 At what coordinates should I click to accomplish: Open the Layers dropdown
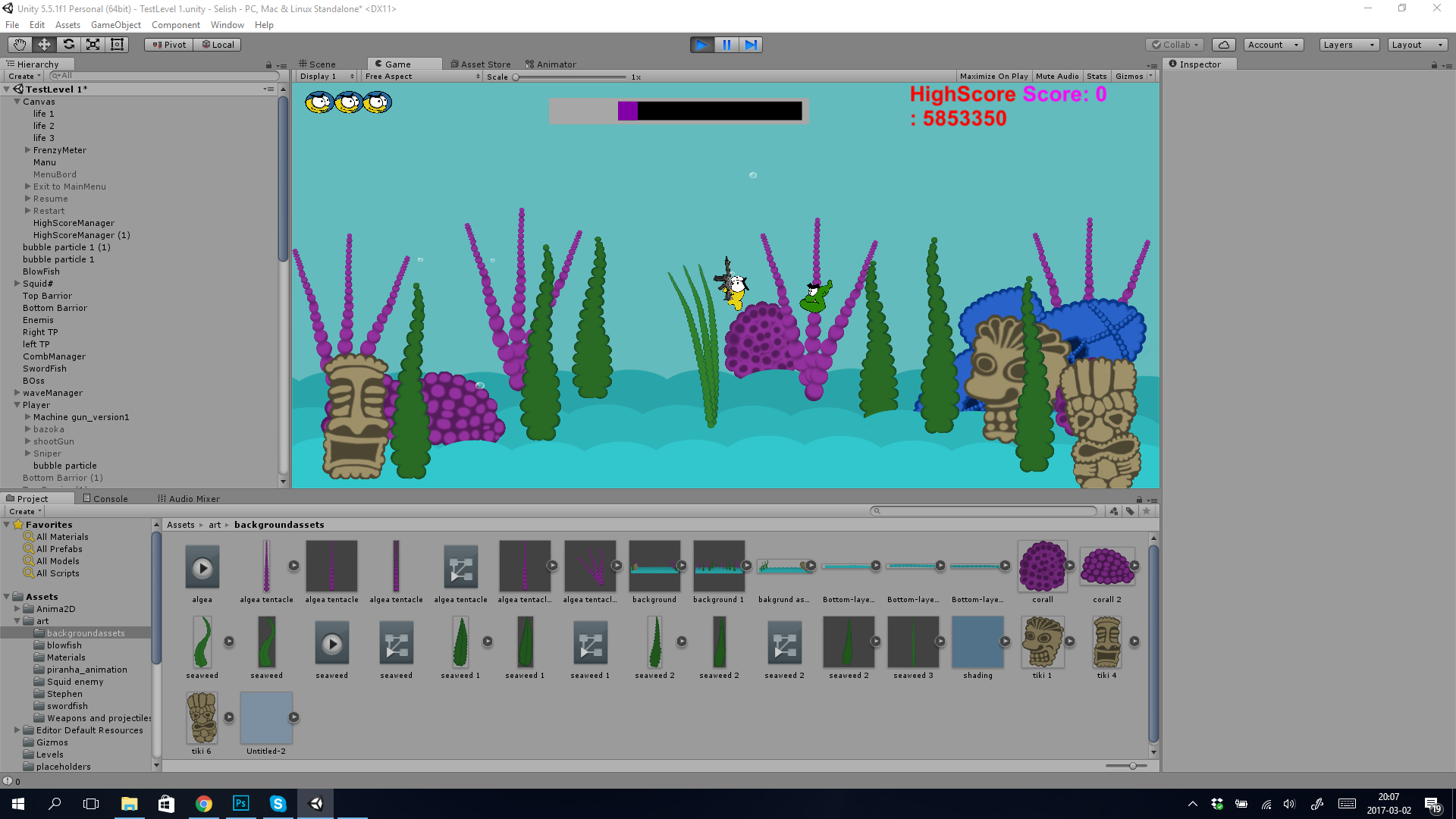[1348, 45]
